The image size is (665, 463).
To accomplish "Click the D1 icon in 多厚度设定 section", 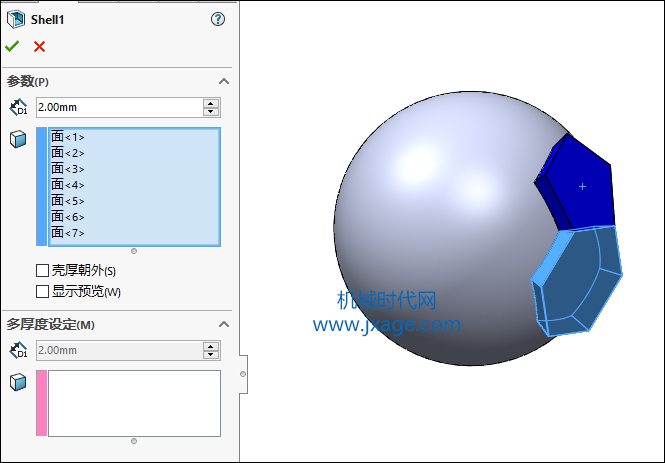I will click(x=18, y=350).
